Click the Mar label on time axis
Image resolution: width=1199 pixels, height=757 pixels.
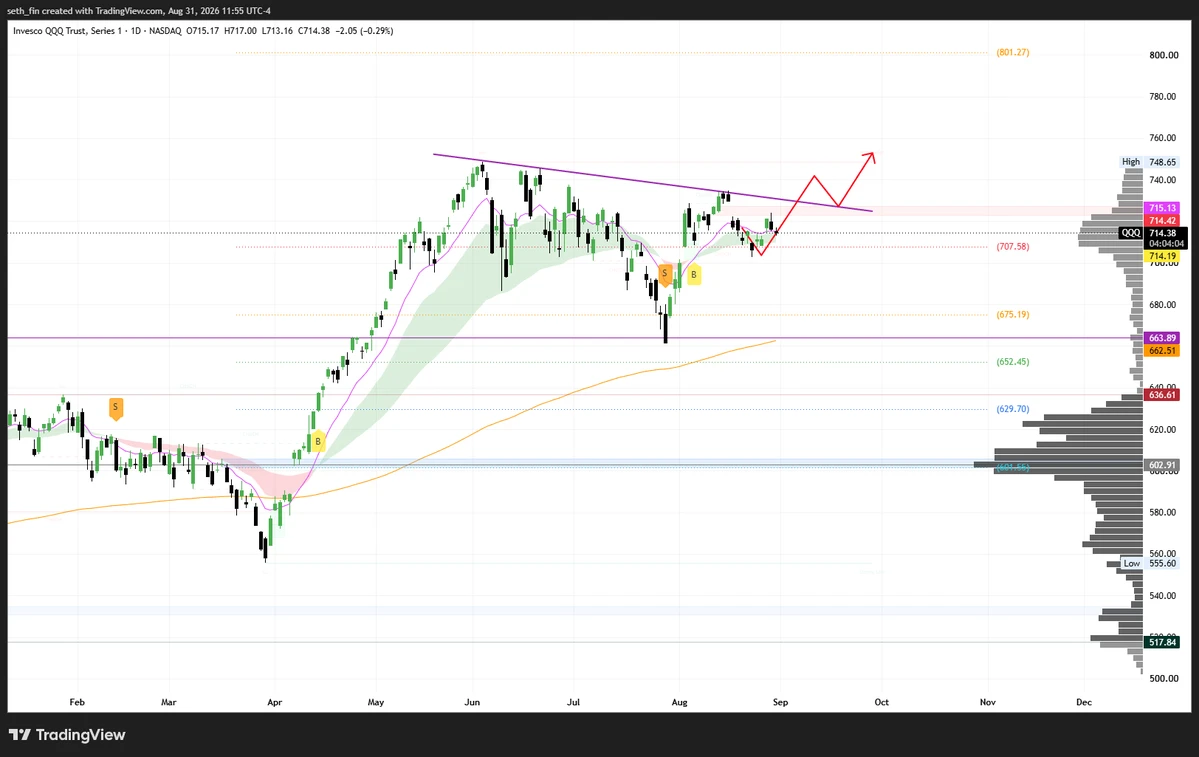pyautogui.click(x=169, y=702)
